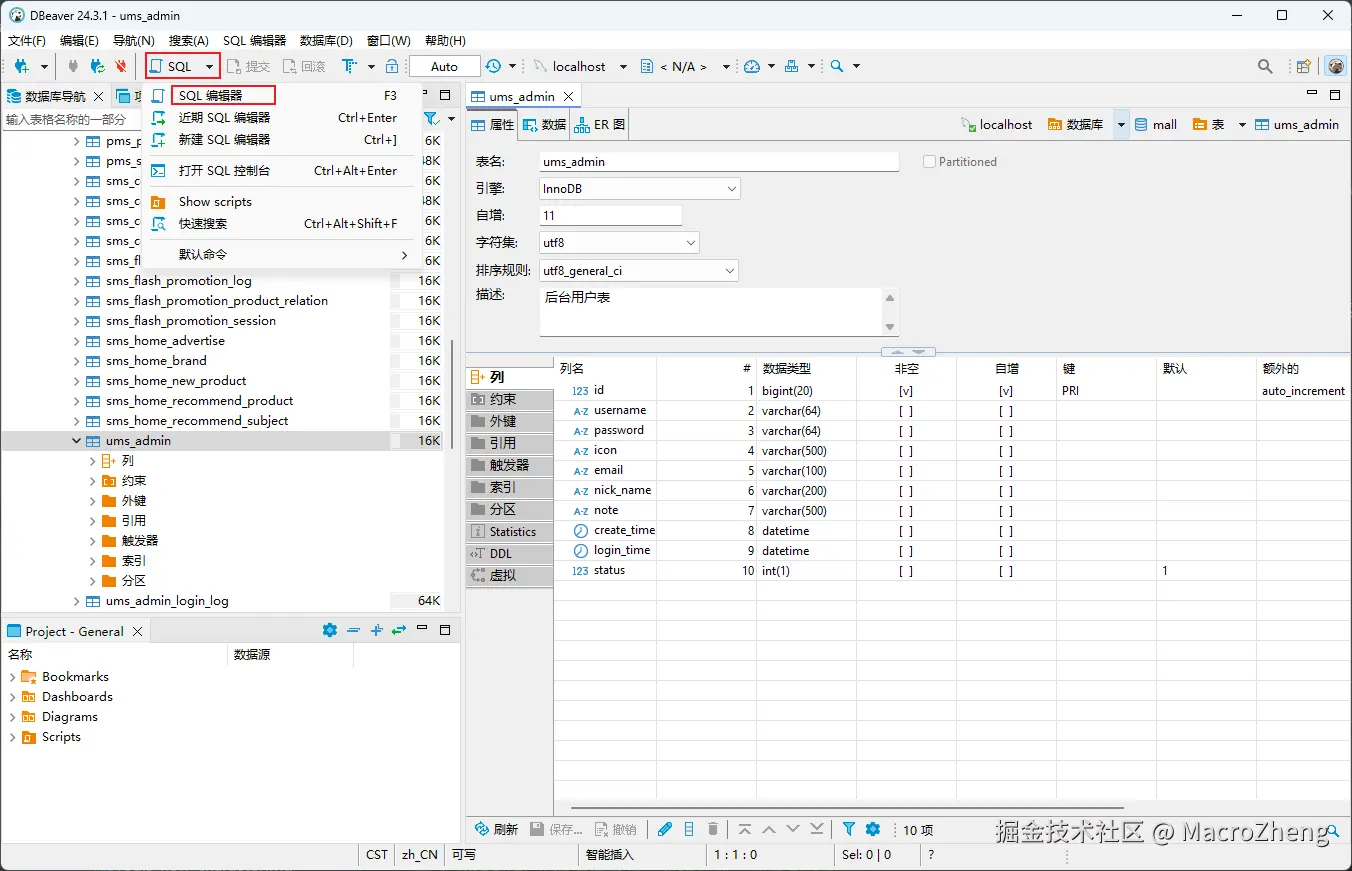Toggle 非空 checkbox for nick_name row
The width and height of the screenshot is (1352, 871).
pyautogui.click(x=906, y=491)
